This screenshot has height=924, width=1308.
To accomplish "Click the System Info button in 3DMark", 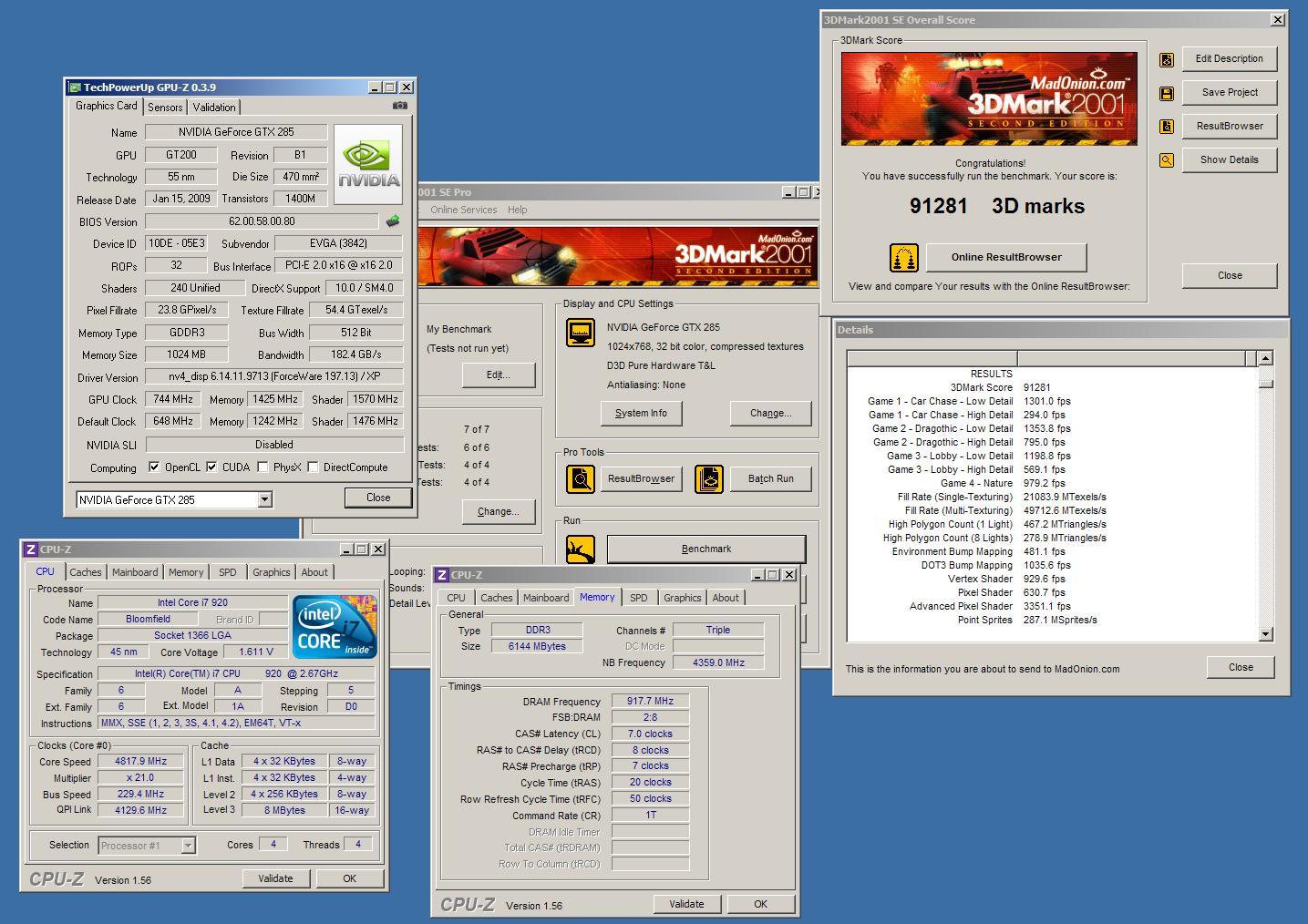I will click(641, 413).
